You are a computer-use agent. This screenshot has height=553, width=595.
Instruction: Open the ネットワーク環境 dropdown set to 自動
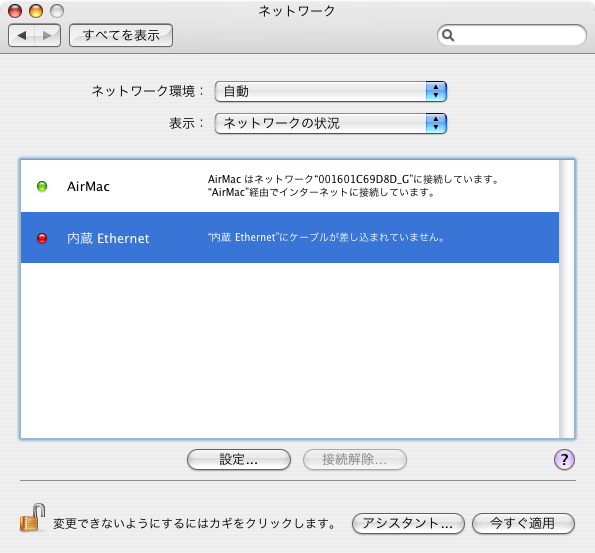tap(331, 91)
